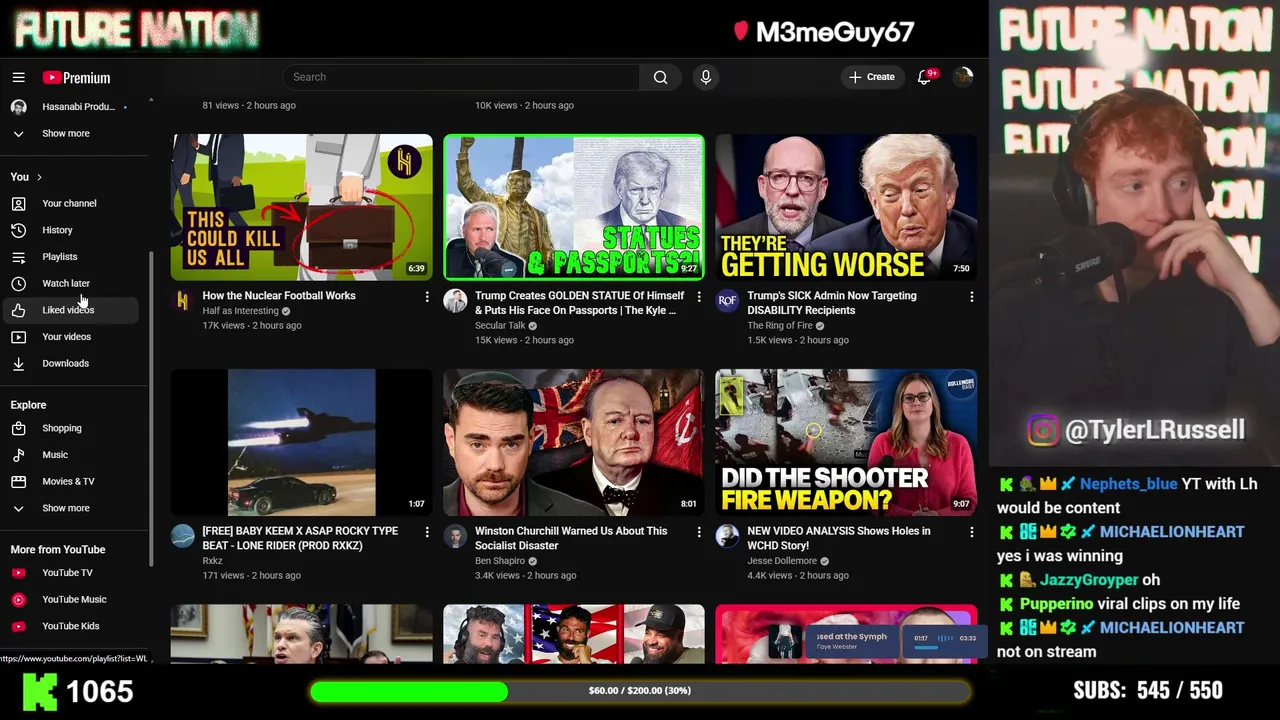Open Secular Talk channel avatar

point(455,301)
